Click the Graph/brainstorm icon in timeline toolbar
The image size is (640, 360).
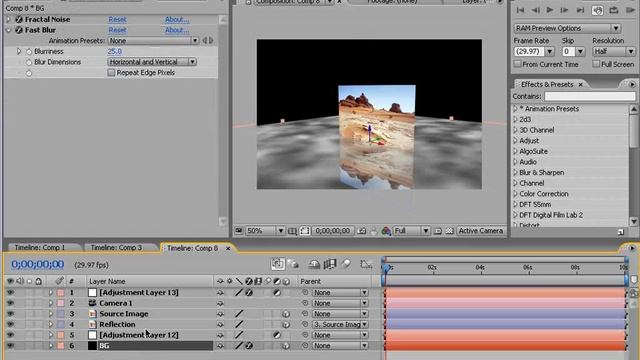[x=366, y=264]
